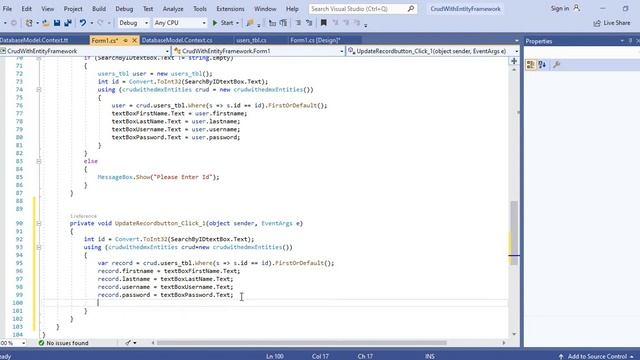Click the search magnifier icon in Search box

point(411,9)
